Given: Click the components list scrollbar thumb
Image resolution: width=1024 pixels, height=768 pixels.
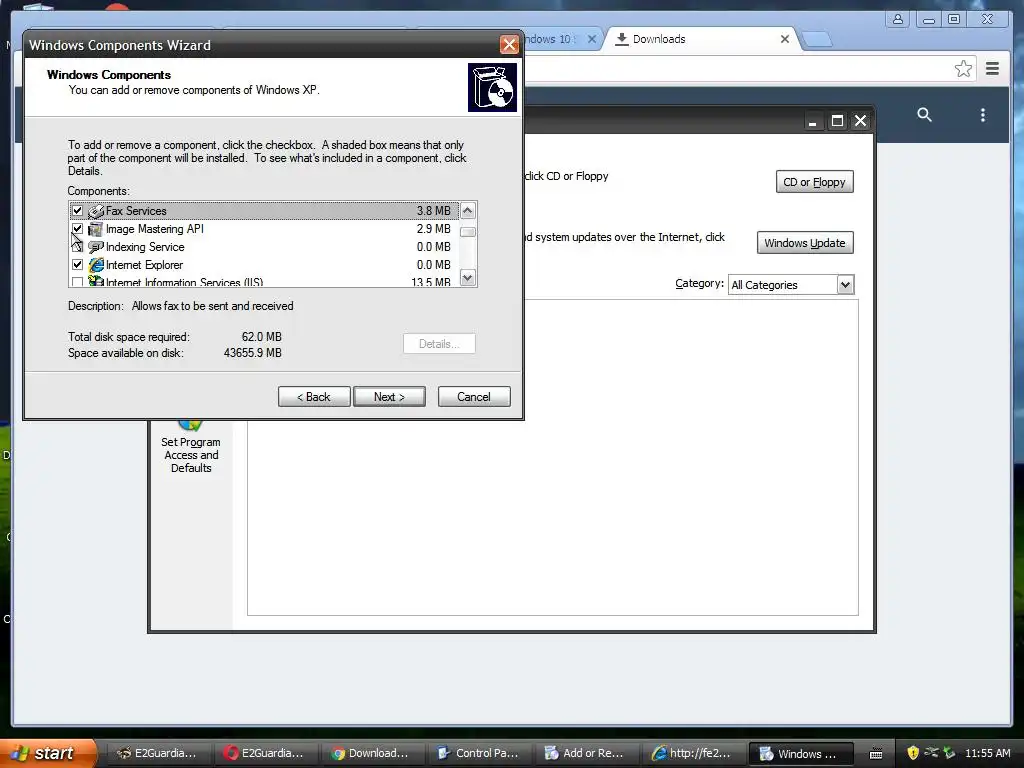Looking at the screenshot, I should coord(468,232).
